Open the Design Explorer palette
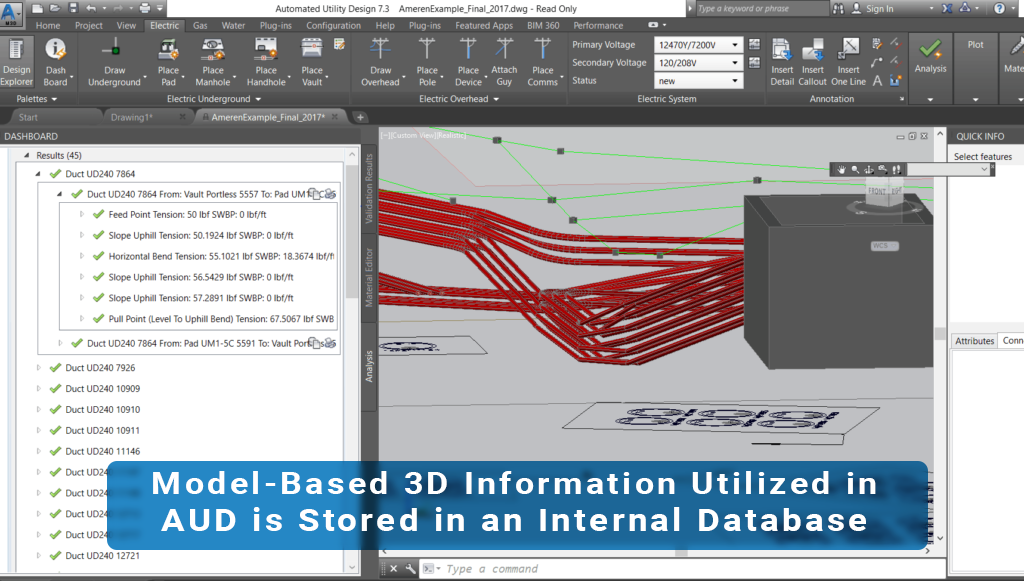Screen dimensions: 1024x581 [x=16, y=63]
